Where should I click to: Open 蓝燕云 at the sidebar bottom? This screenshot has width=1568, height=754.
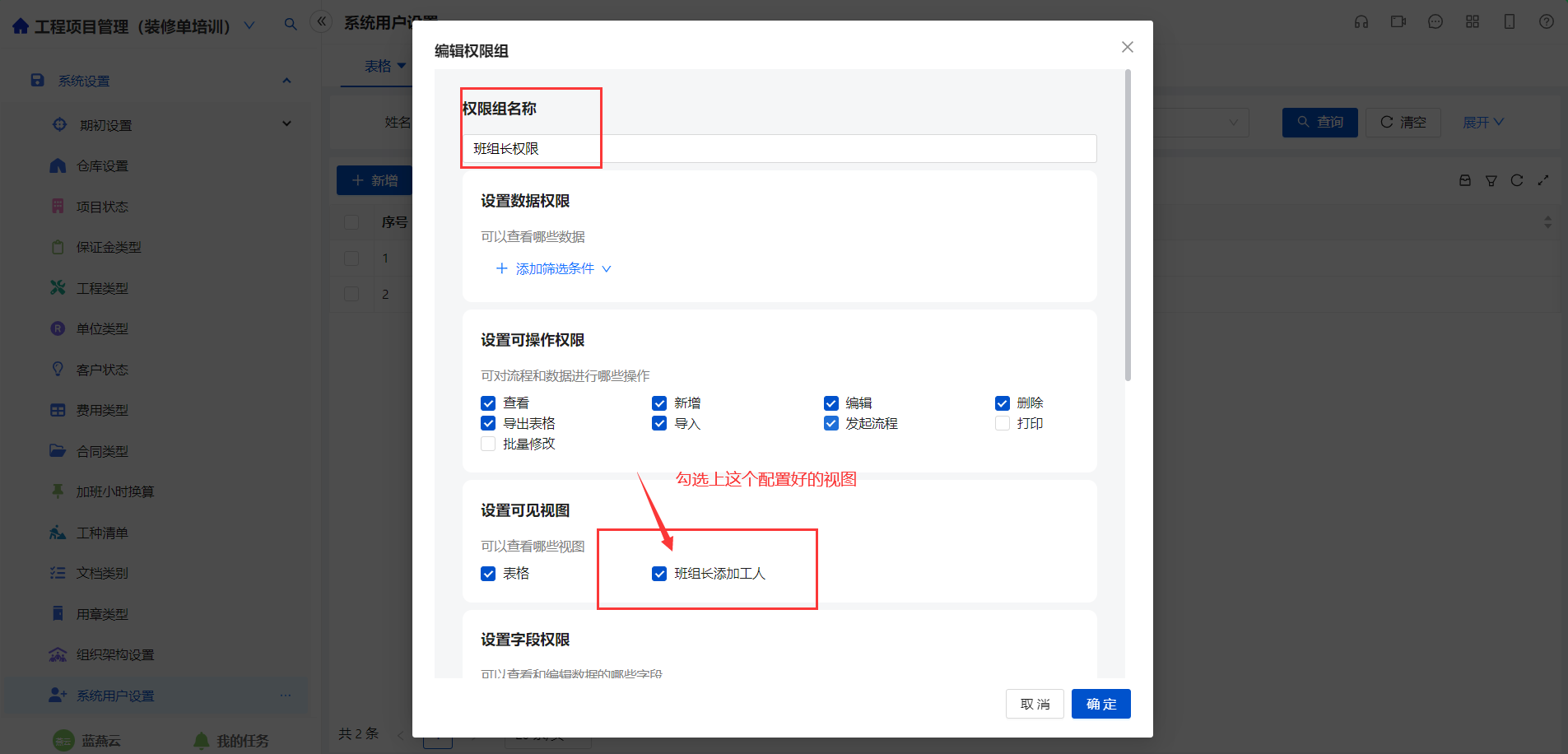coord(87,741)
